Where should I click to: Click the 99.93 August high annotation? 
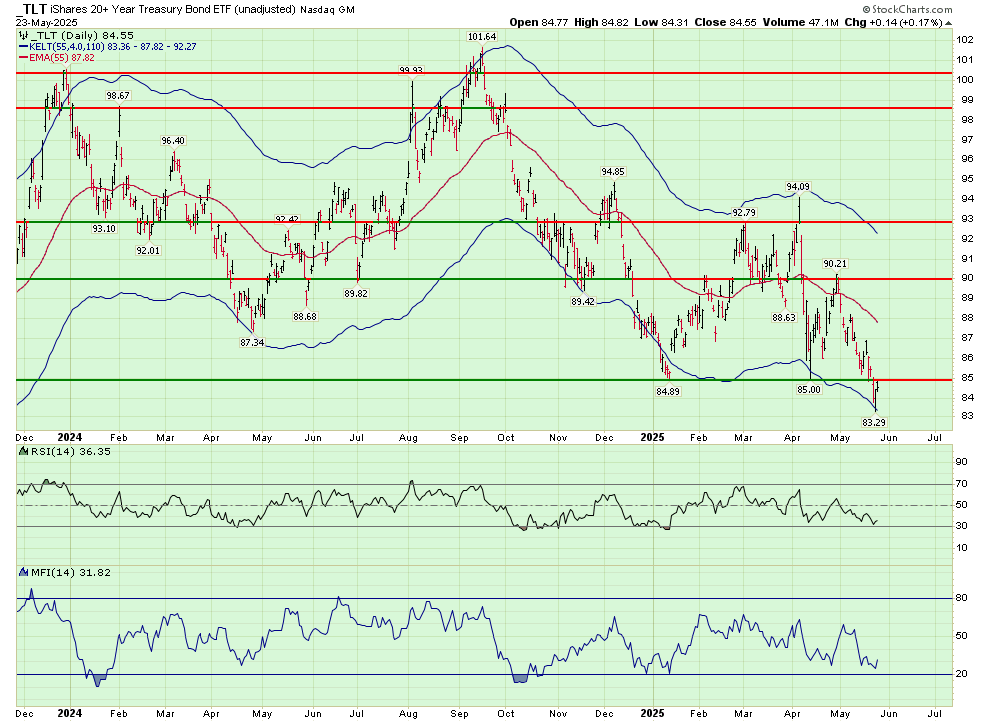(x=412, y=70)
